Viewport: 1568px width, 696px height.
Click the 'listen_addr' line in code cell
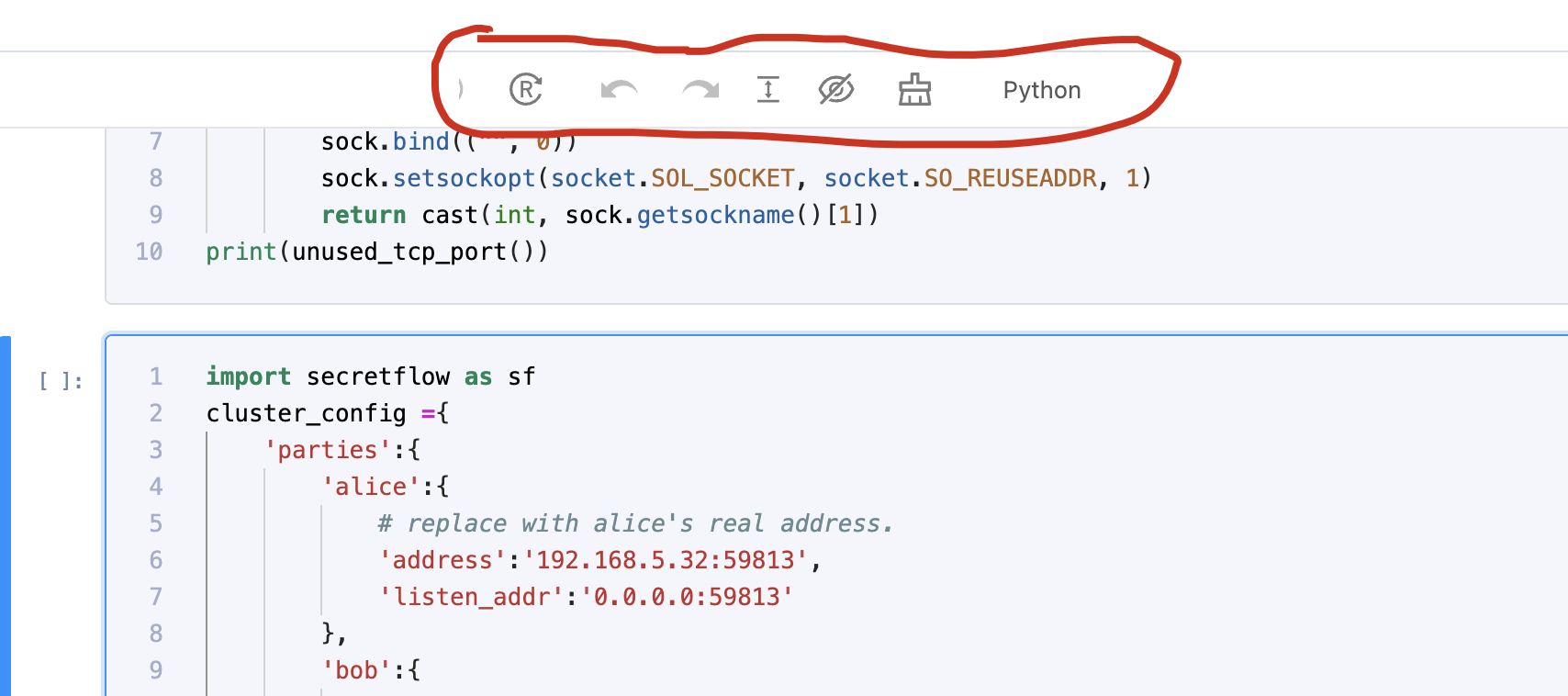586,597
